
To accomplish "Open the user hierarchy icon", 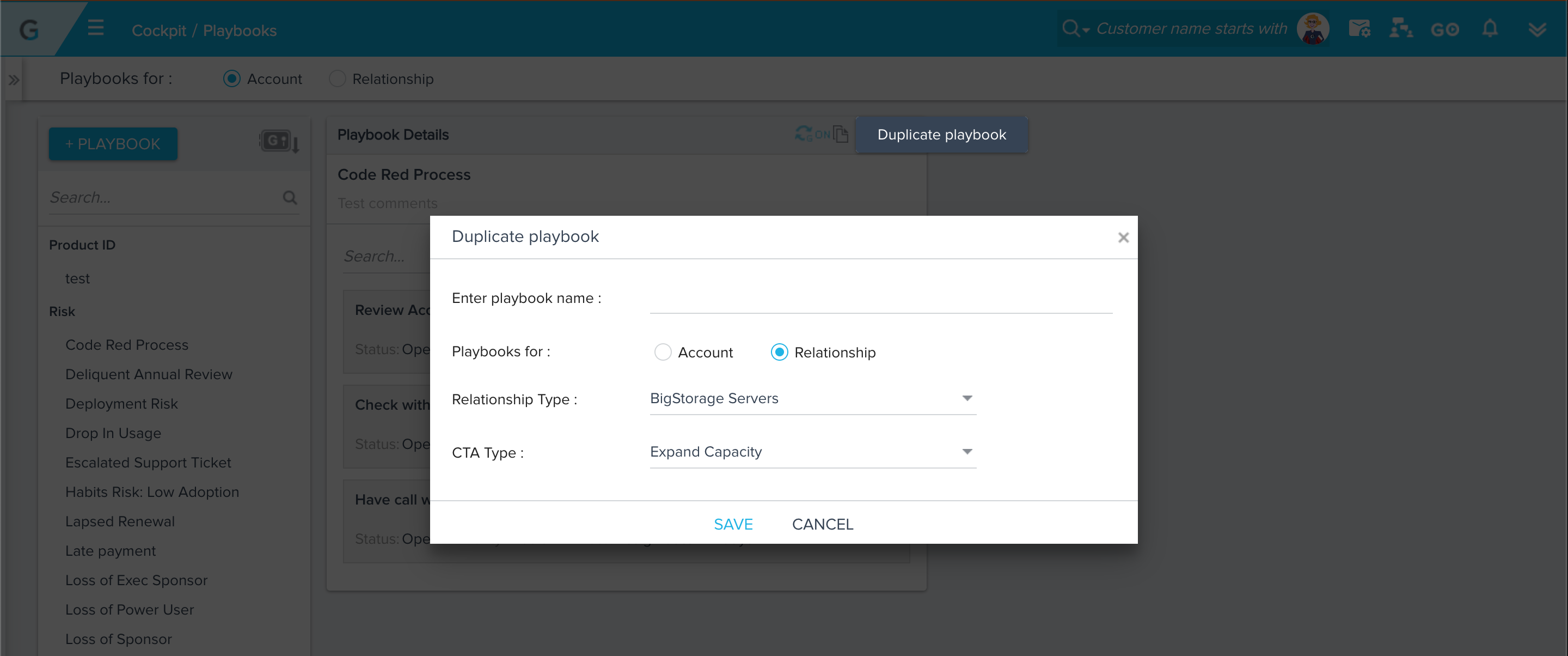I will [x=1401, y=29].
